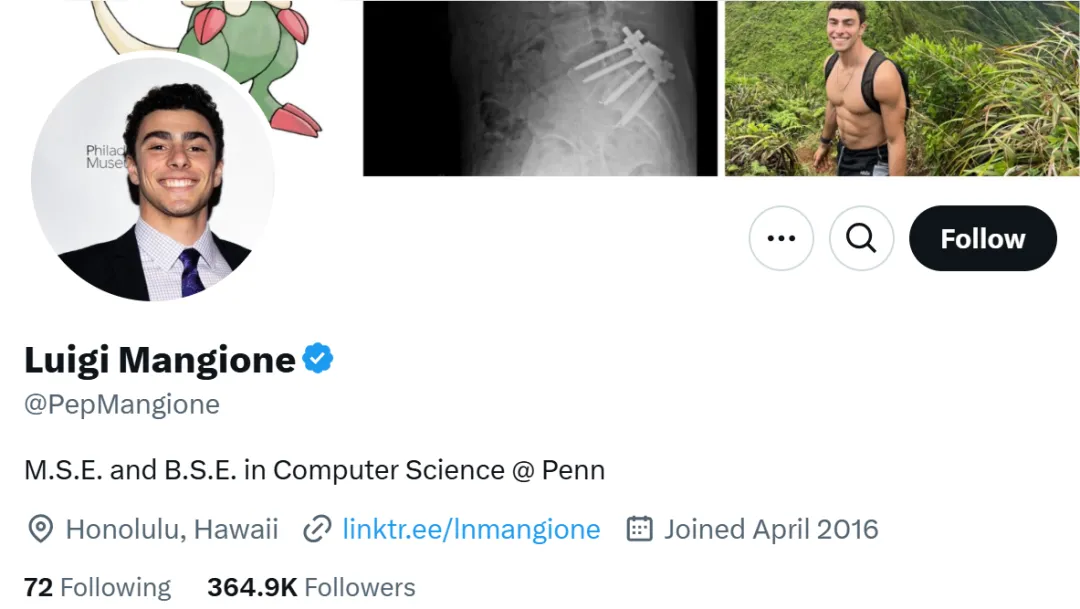Open the 364.9K Followers list

[311, 587]
